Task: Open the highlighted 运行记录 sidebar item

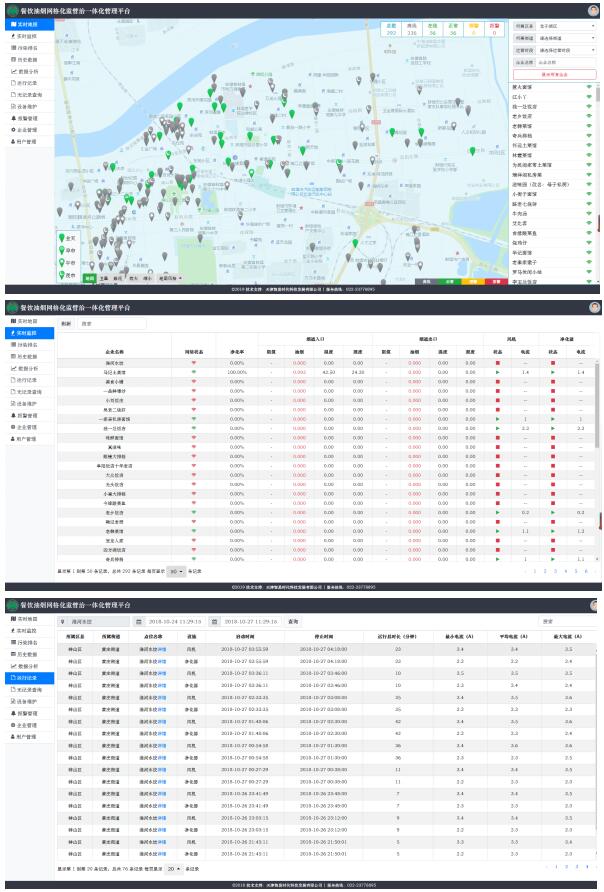Action: (x=26, y=677)
